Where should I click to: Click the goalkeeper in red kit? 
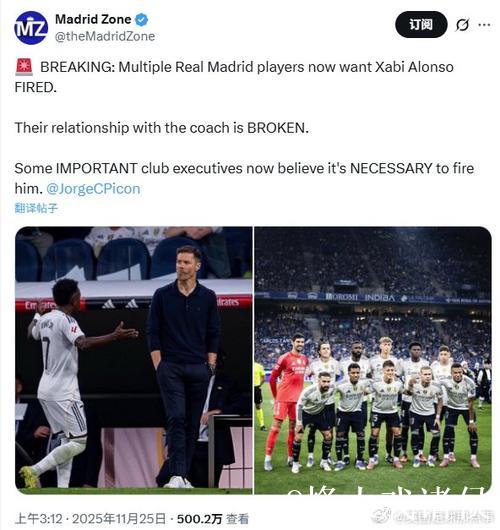click(x=287, y=401)
